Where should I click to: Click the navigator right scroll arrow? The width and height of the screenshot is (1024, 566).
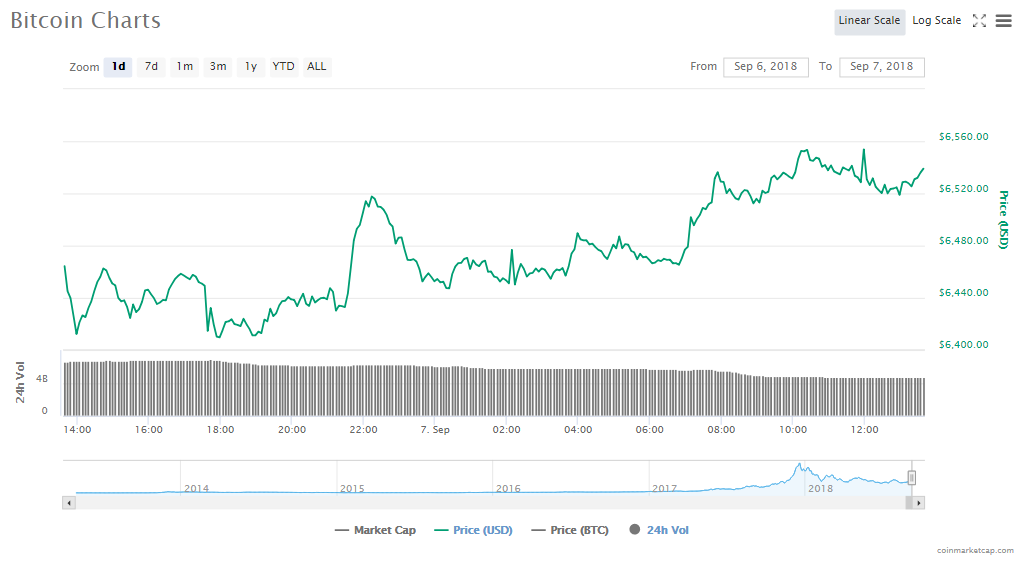point(918,503)
